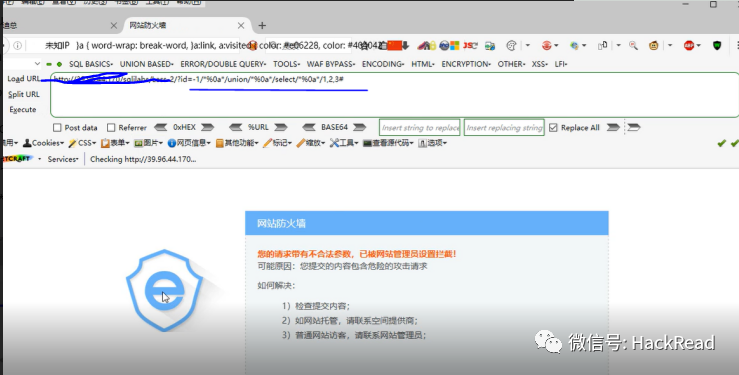
Task: Click the Netcraft toolbar logo
Action: [x=18, y=159]
